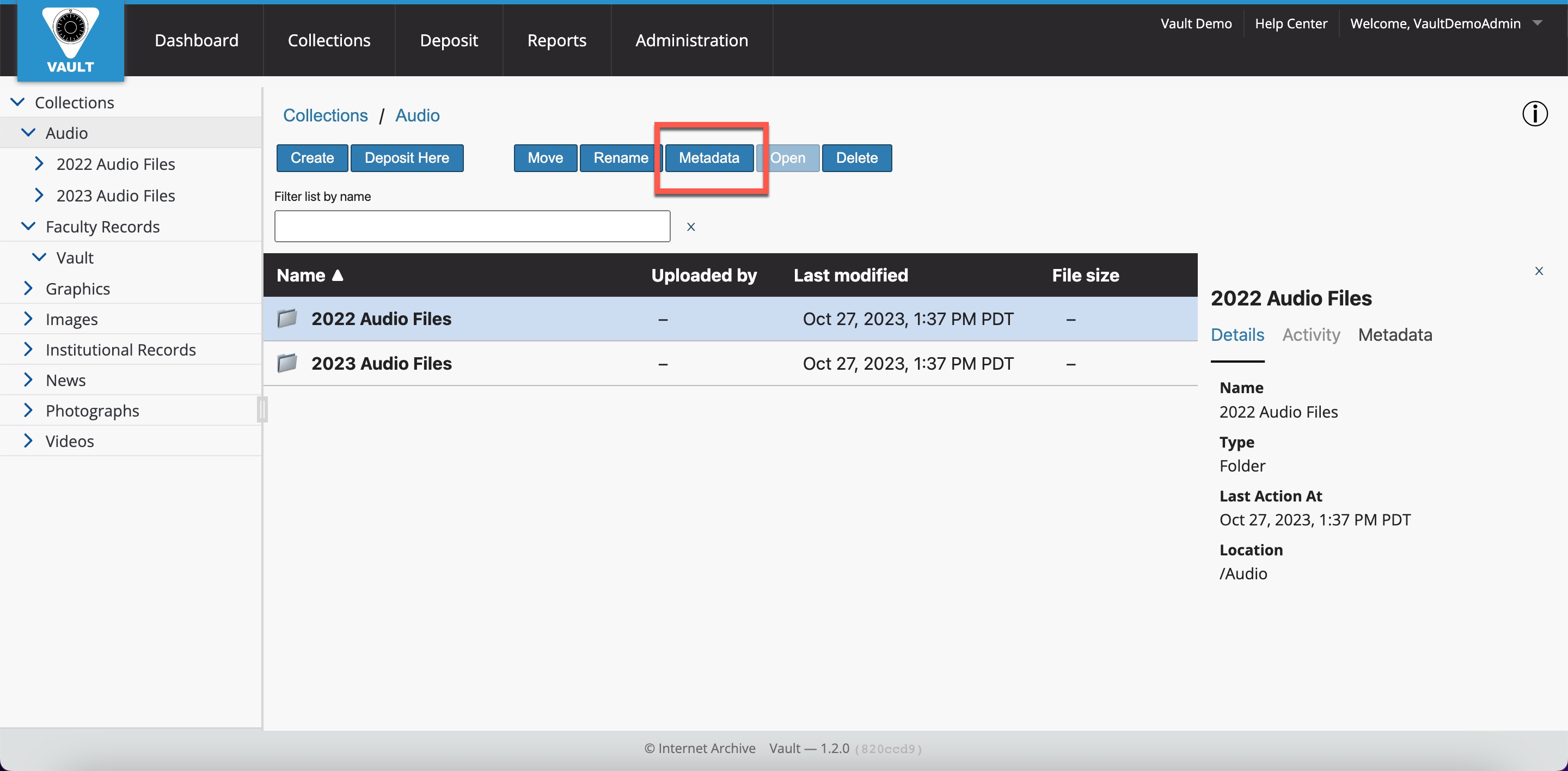Click the 2023 Audio Files folder icon
This screenshot has height=771, width=1568.
pos(287,363)
